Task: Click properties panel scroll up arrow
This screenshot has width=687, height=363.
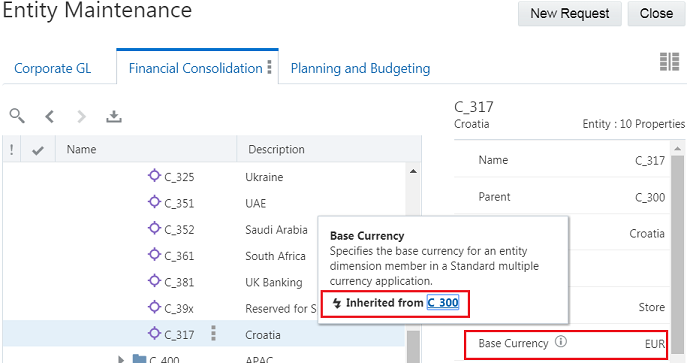Action: point(677,149)
